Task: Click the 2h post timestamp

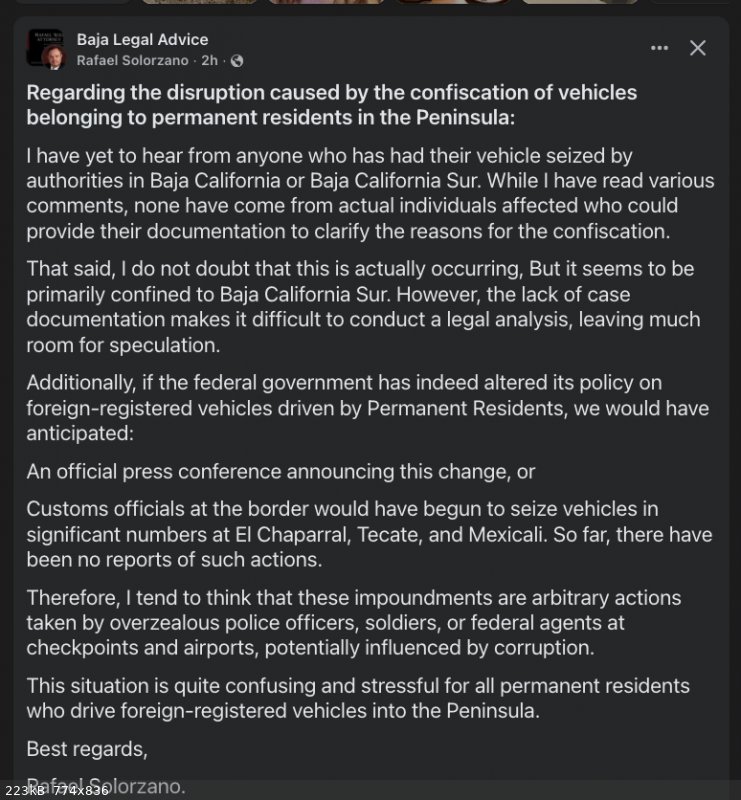Action: coord(209,61)
